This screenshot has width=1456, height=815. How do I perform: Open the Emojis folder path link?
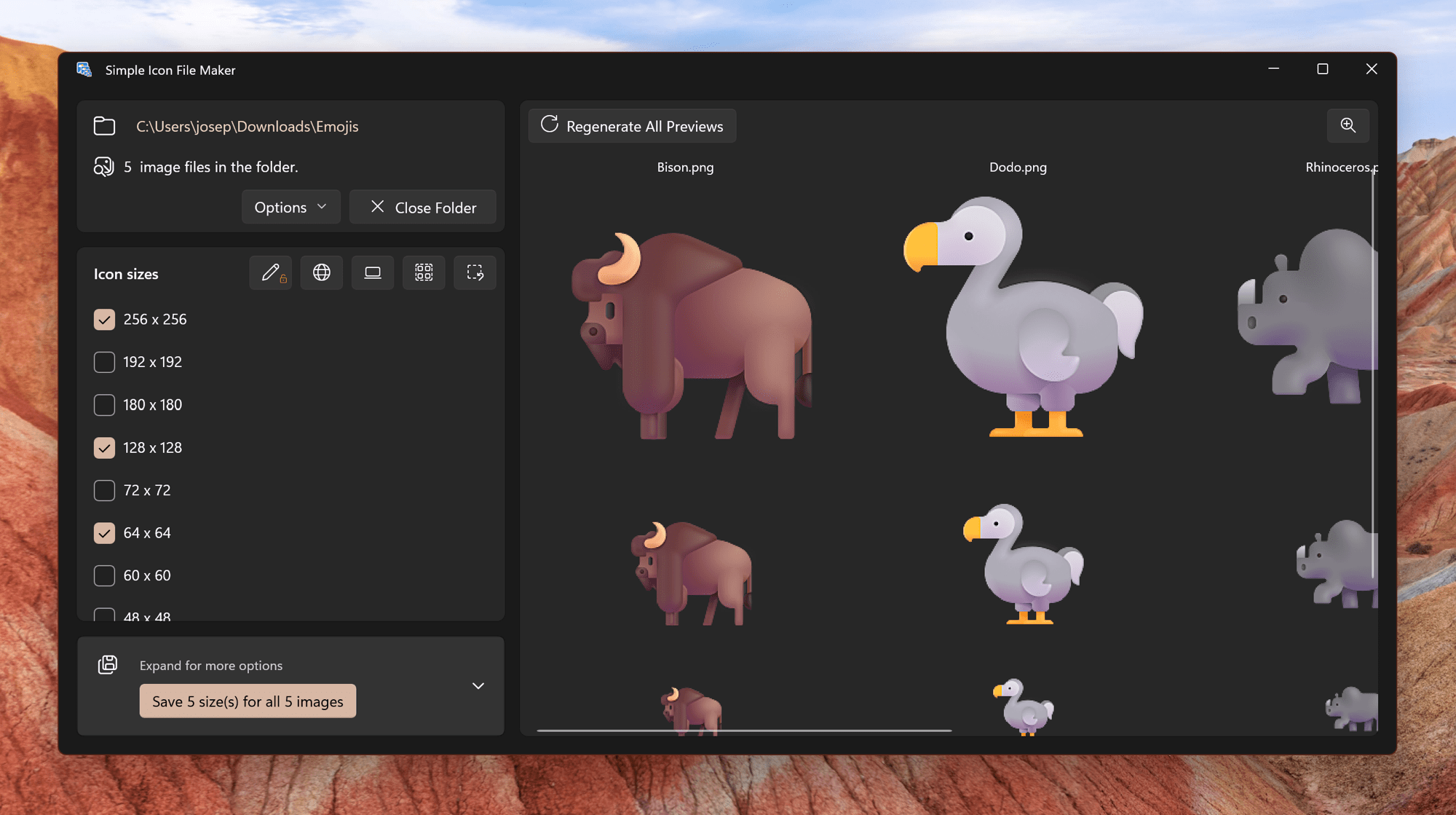pos(247,127)
